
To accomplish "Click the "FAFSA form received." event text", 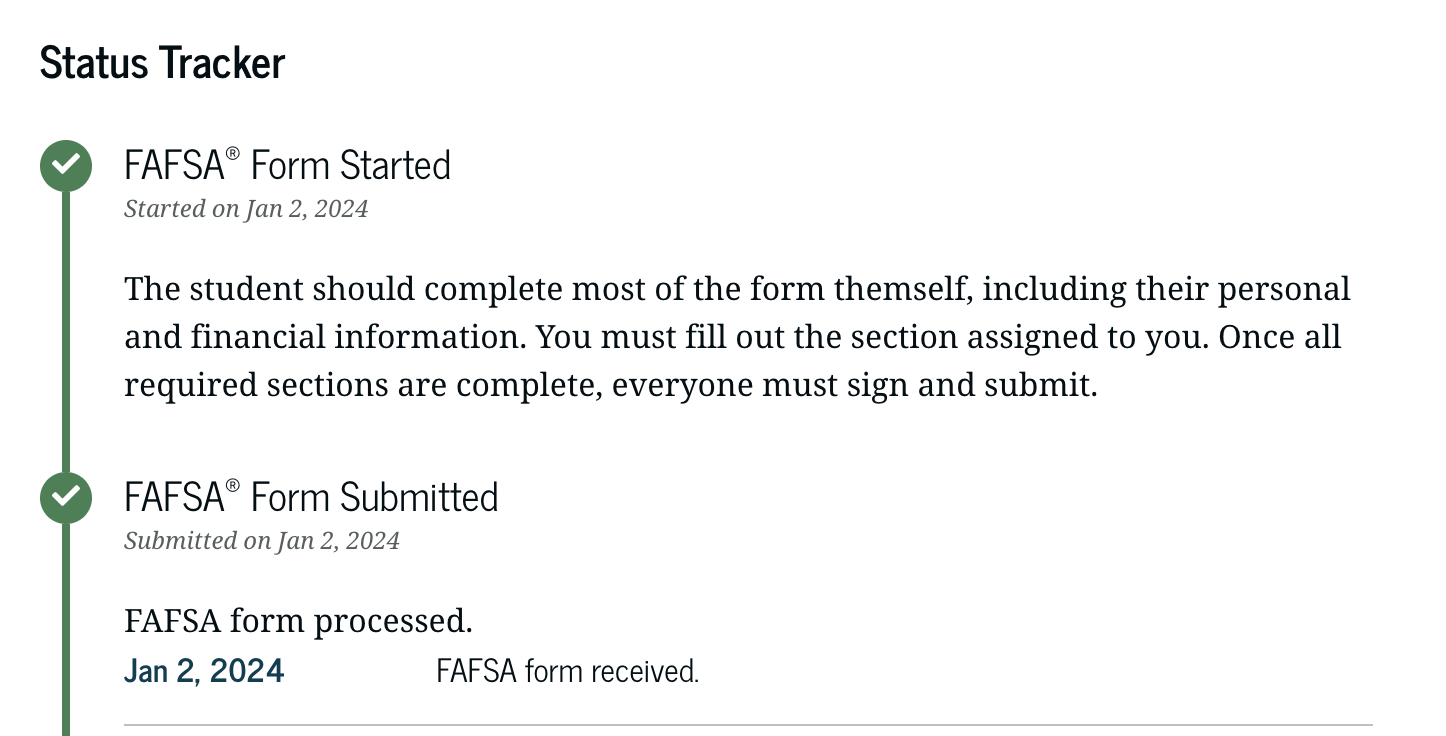I will (567, 671).
